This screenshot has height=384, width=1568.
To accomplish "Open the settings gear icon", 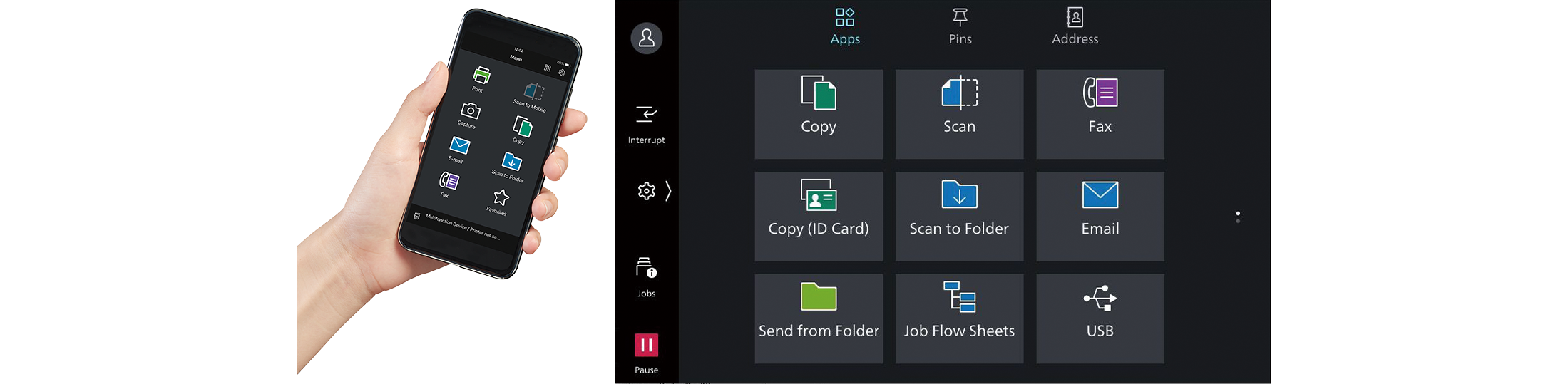I will pos(646,191).
